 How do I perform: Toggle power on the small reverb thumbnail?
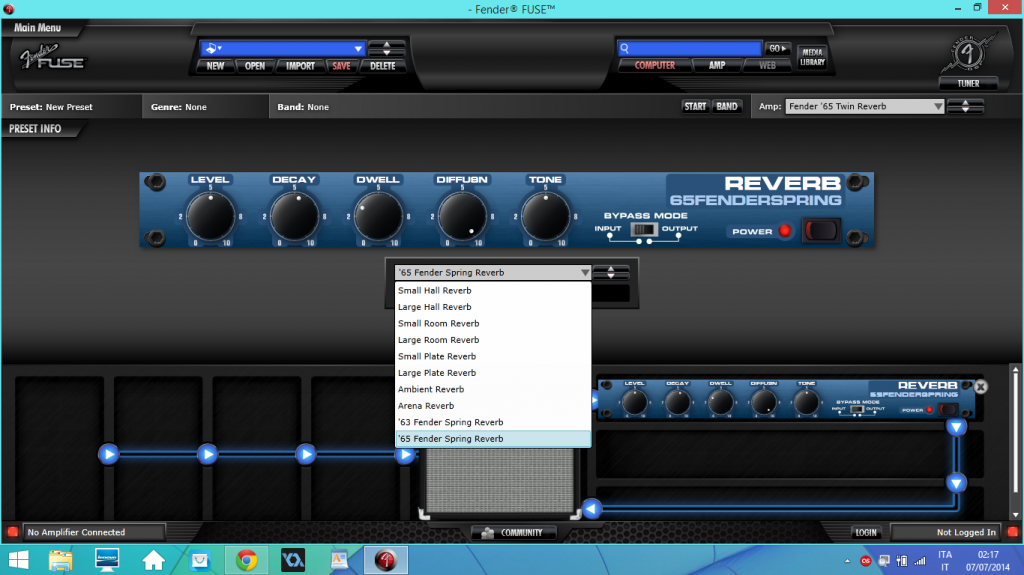click(x=948, y=410)
